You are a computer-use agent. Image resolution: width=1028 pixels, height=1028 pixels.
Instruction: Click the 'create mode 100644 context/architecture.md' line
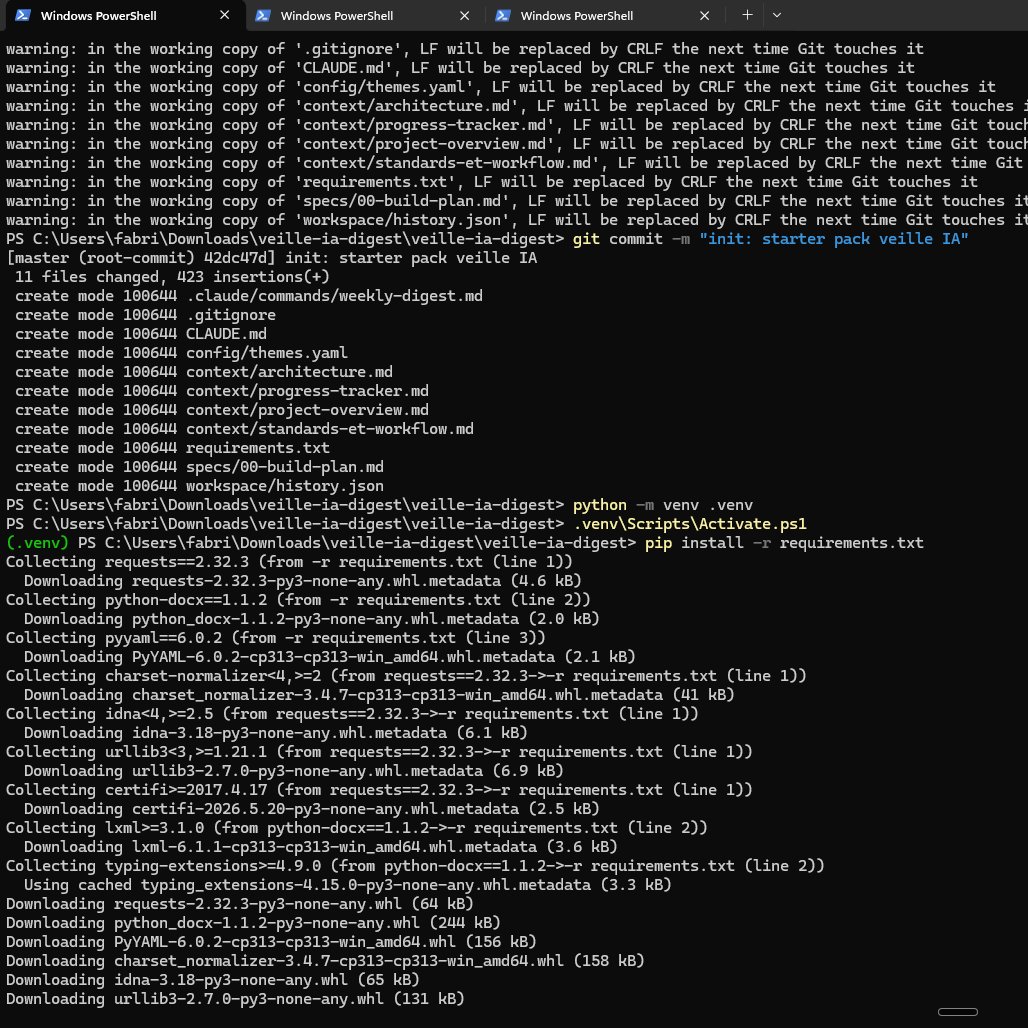pyautogui.click(x=204, y=372)
